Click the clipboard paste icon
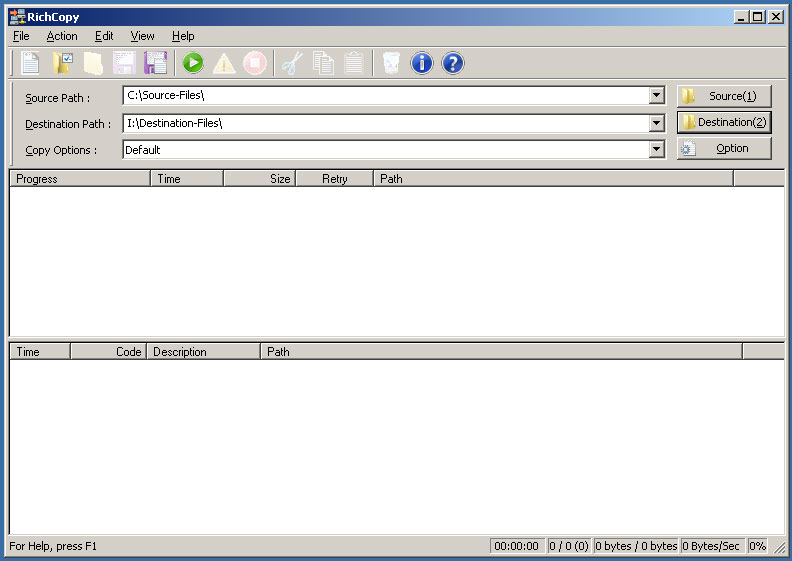792x561 pixels. (354, 63)
